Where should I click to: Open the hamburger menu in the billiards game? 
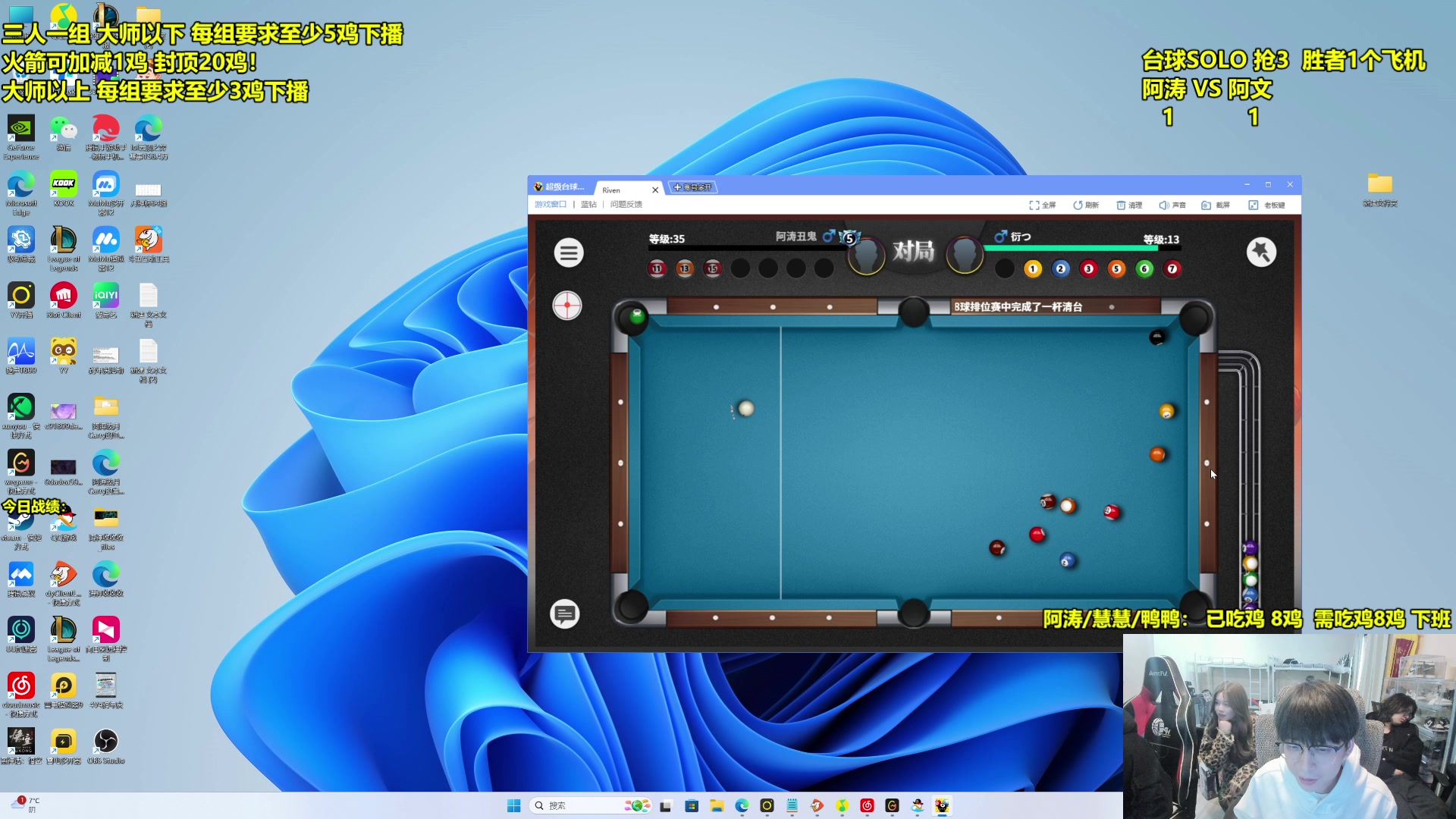pos(569,253)
